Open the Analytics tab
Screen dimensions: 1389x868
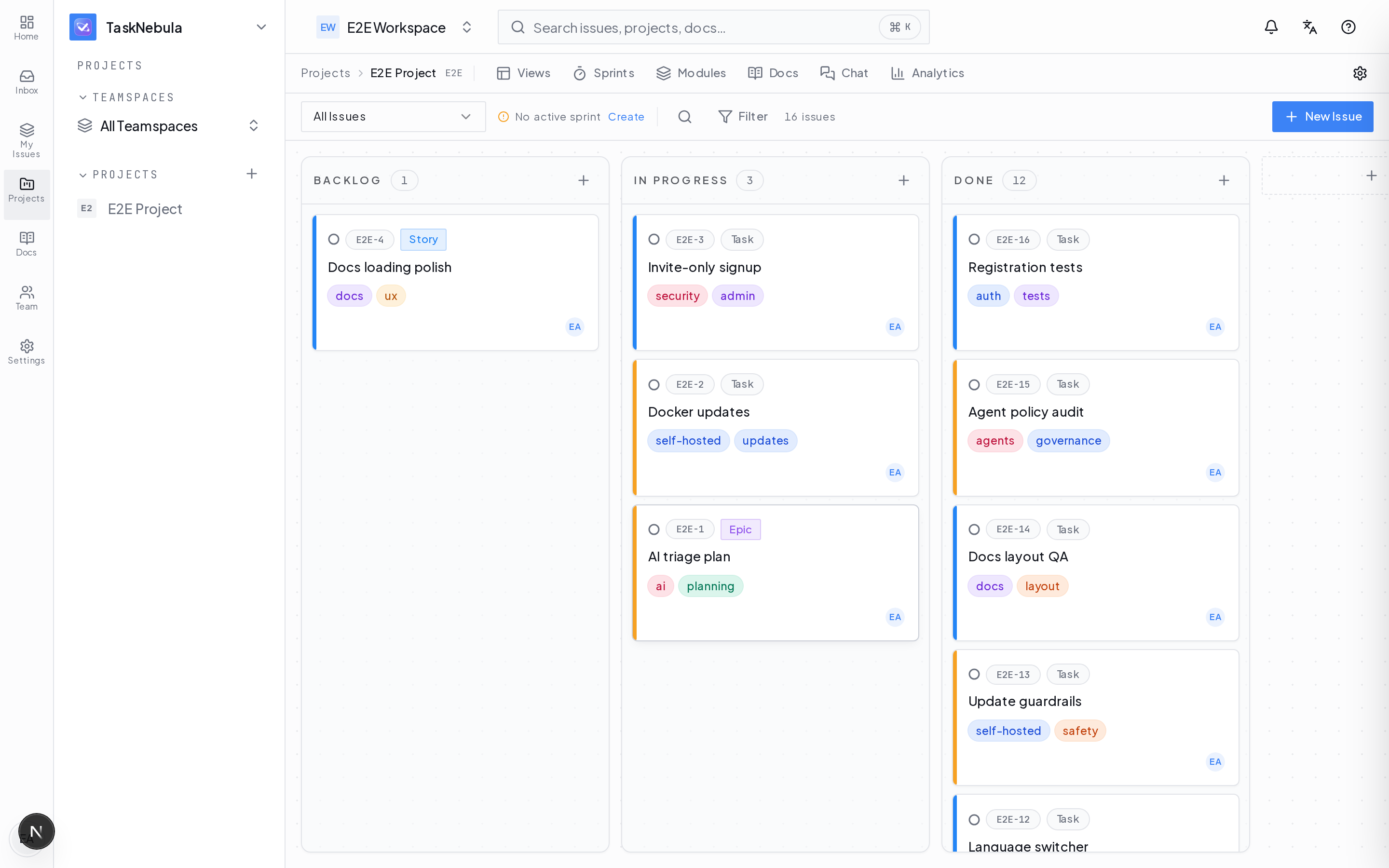point(927,73)
